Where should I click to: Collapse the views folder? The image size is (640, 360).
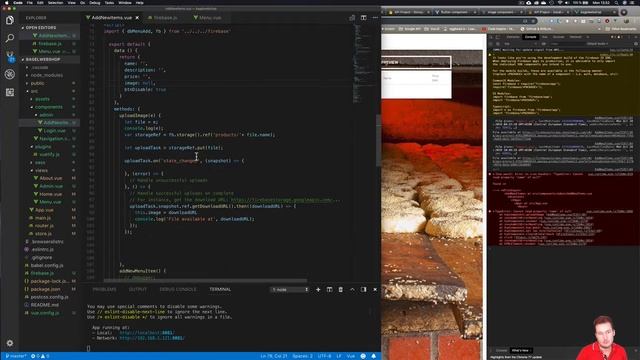(41, 170)
